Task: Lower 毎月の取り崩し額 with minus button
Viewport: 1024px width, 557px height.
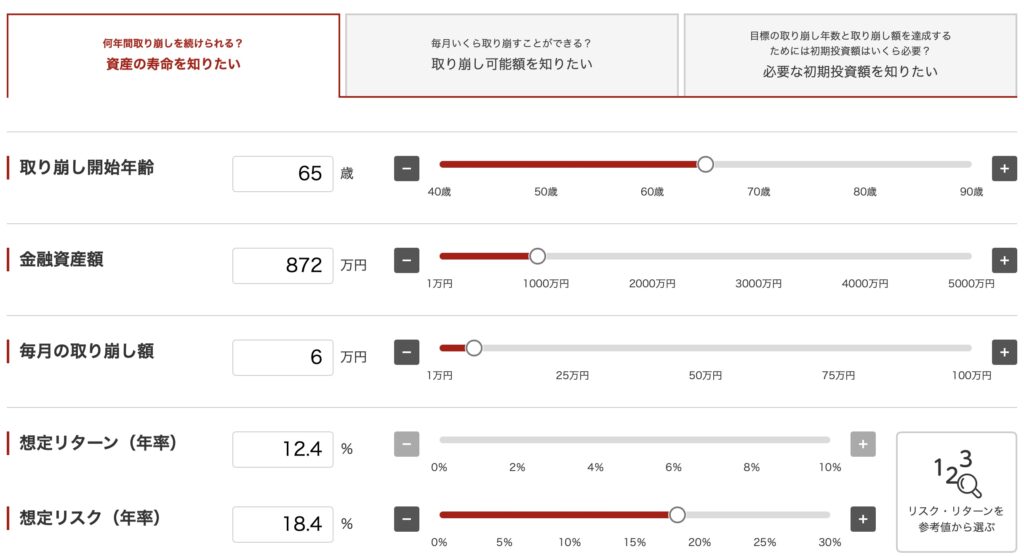Action: click(x=406, y=353)
